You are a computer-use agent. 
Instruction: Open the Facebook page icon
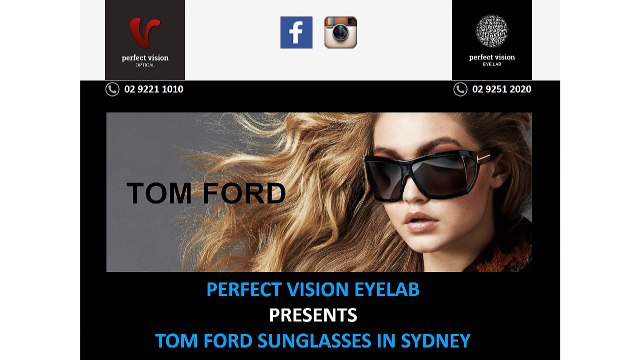click(x=296, y=32)
